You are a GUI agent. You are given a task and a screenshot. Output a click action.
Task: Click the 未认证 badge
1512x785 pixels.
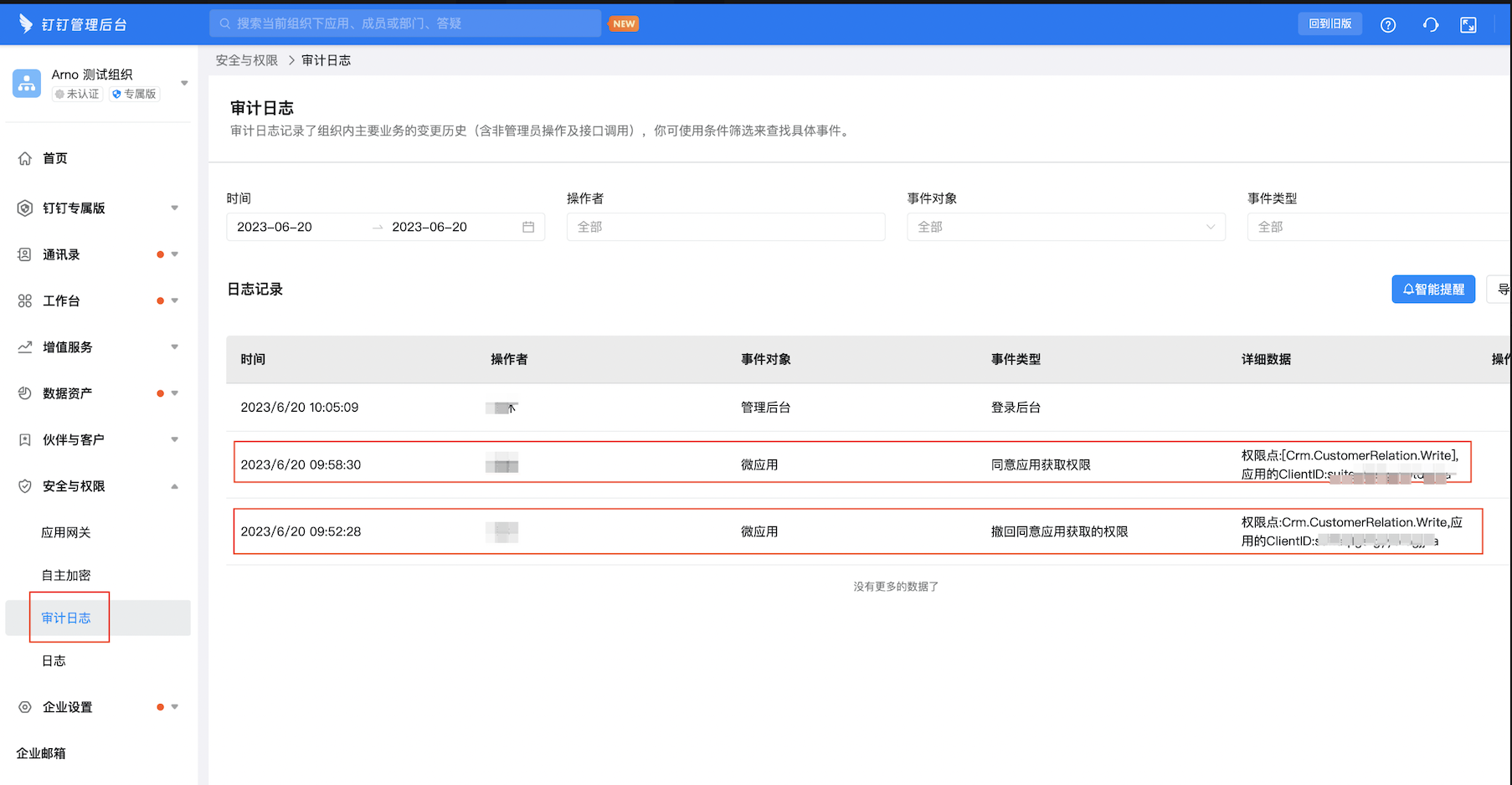click(x=77, y=94)
